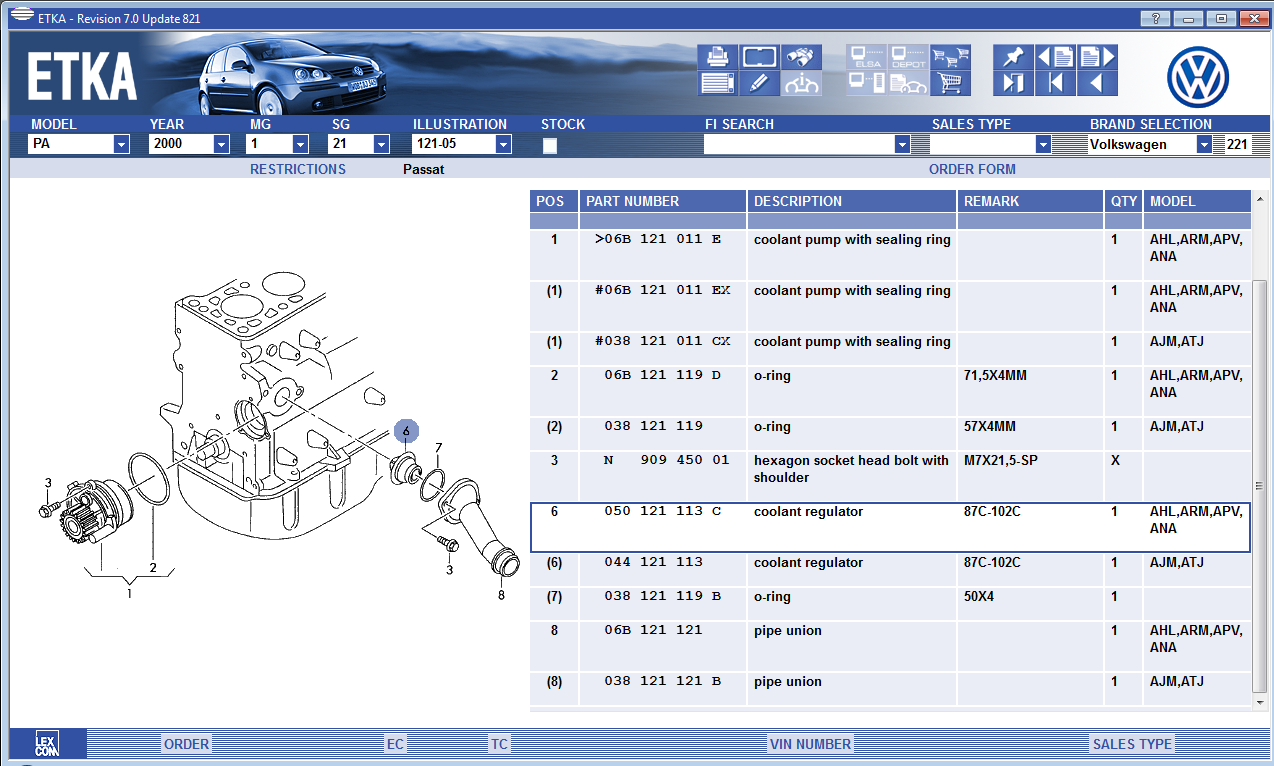Screen dimensions: 1274x766
Task: Select part number 050 121 113 C
Action: pos(662,512)
